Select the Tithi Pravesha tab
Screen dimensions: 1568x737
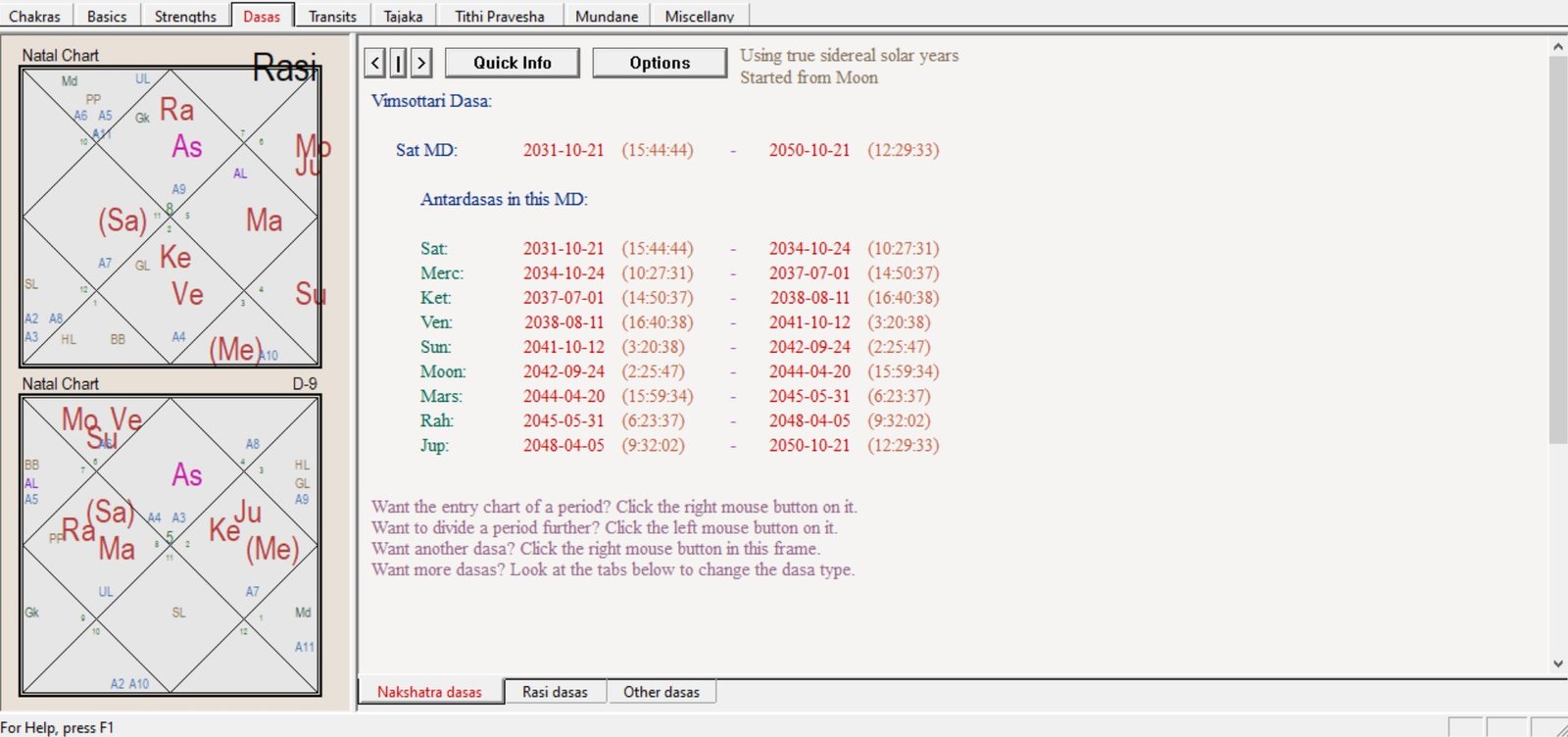tap(499, 16)
